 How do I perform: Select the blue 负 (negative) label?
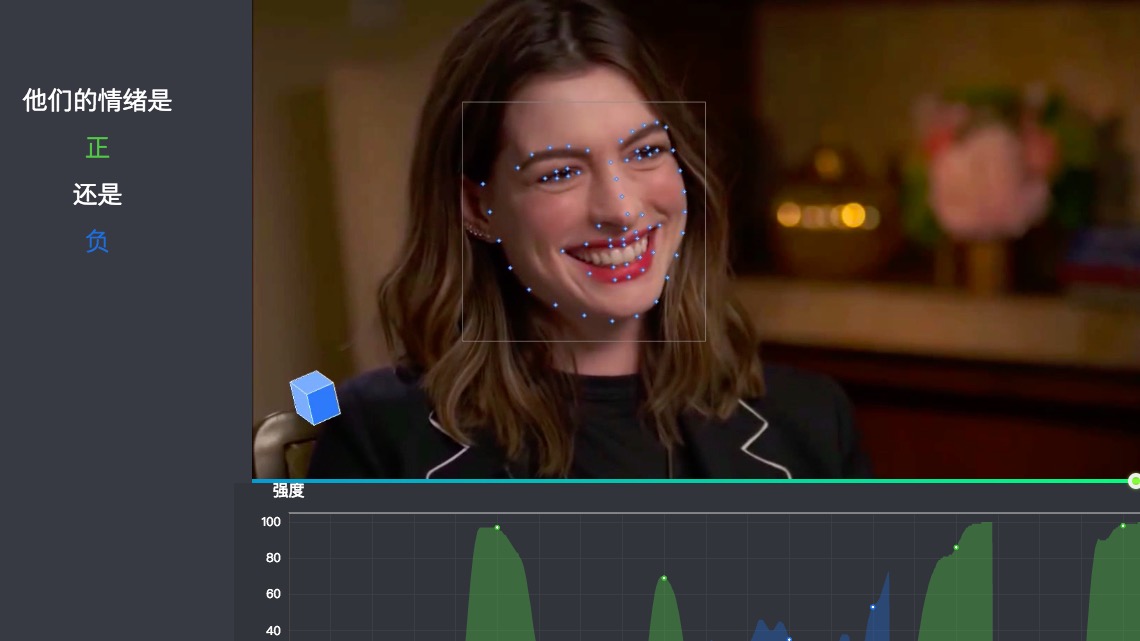97,241
